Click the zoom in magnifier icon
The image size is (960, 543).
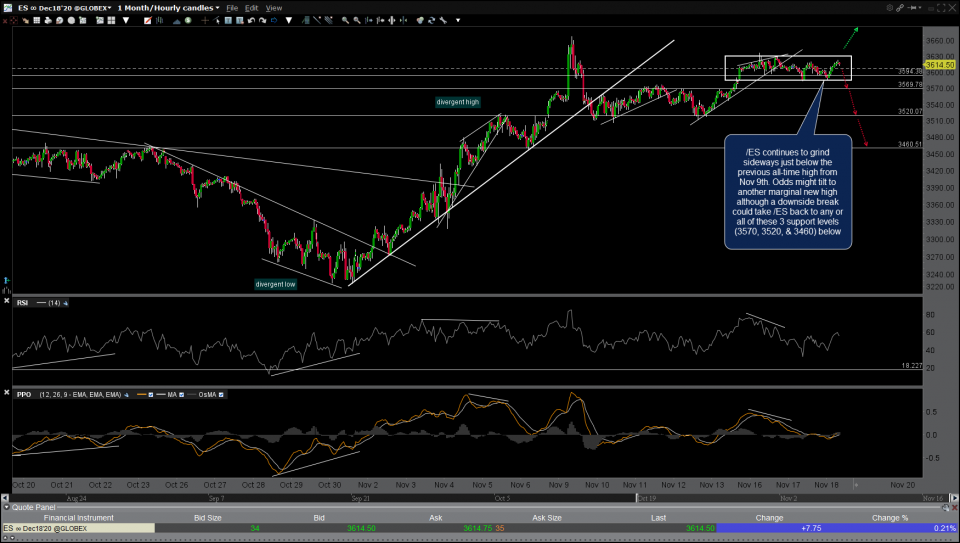pyautogui.click(x=345, y=20)
